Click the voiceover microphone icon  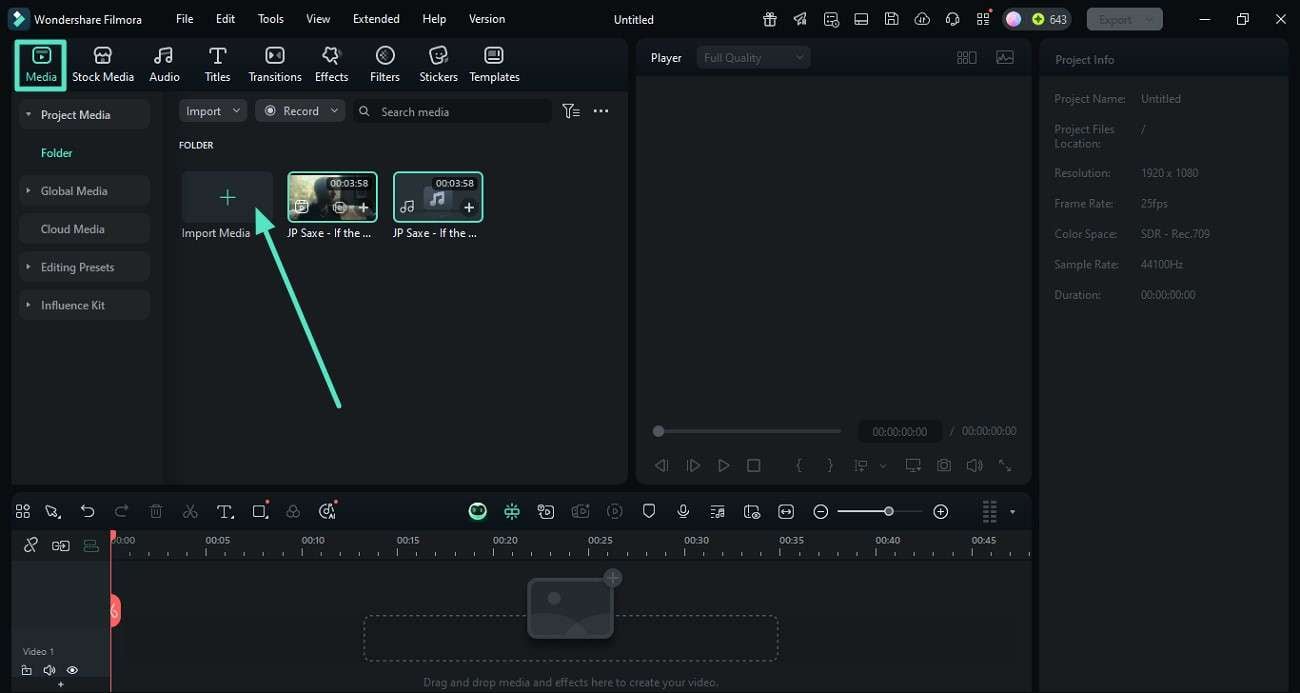tap(683, 511)
